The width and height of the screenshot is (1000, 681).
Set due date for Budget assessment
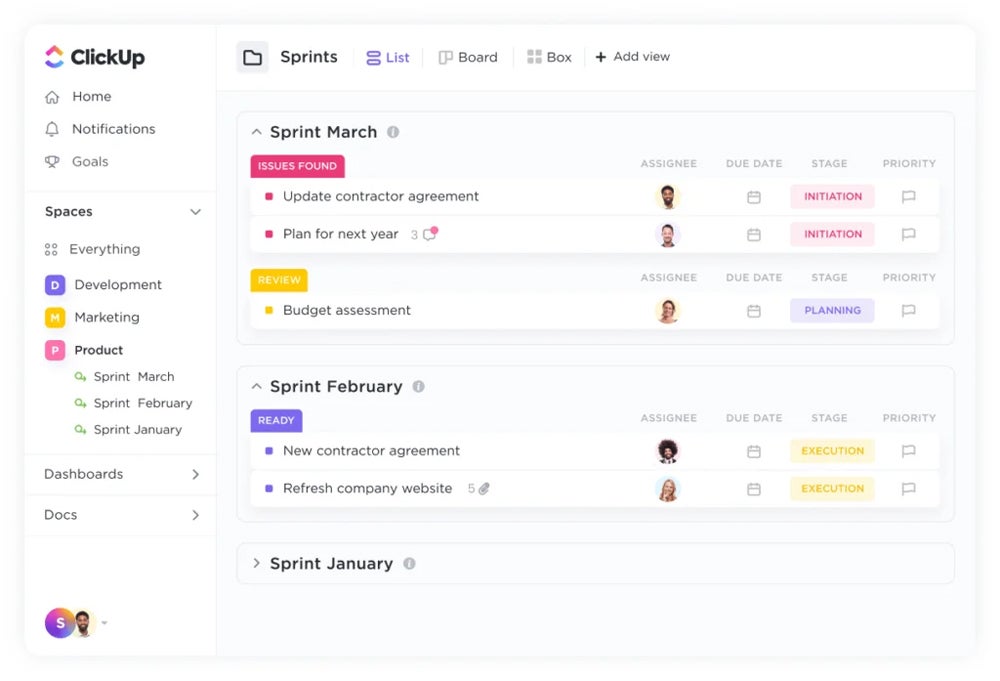click(x=754, y=311)
